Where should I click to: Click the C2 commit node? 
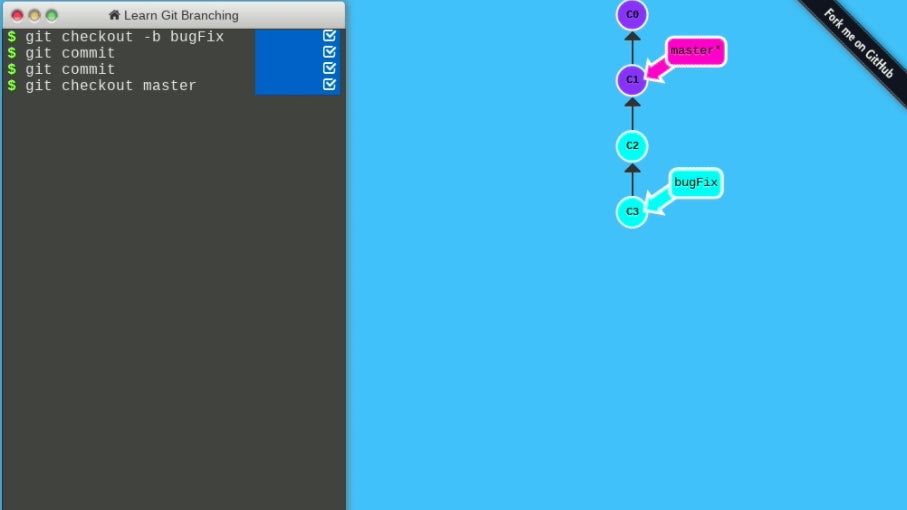click(x=632, y=146)
